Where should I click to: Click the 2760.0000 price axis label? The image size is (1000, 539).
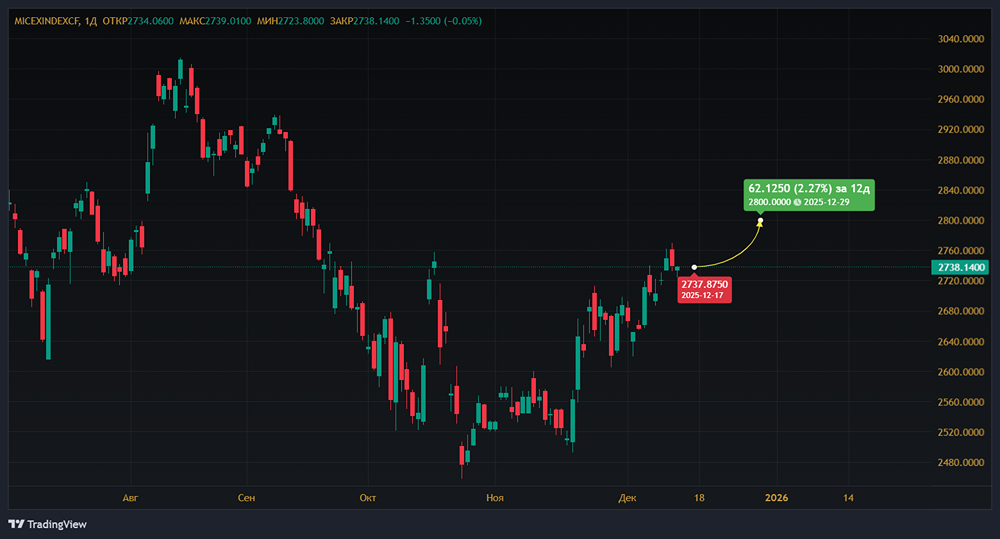click(x=960, y=251)
